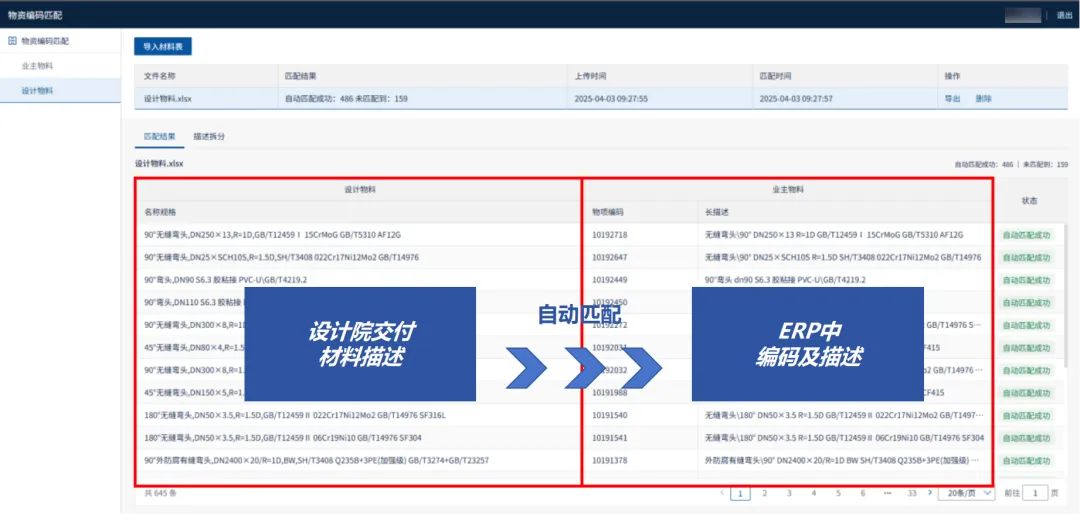This screenshot has width=1080, height=514.
Task: Select the 设计物料.xlsx file row
Action: (x=601, y=99)
